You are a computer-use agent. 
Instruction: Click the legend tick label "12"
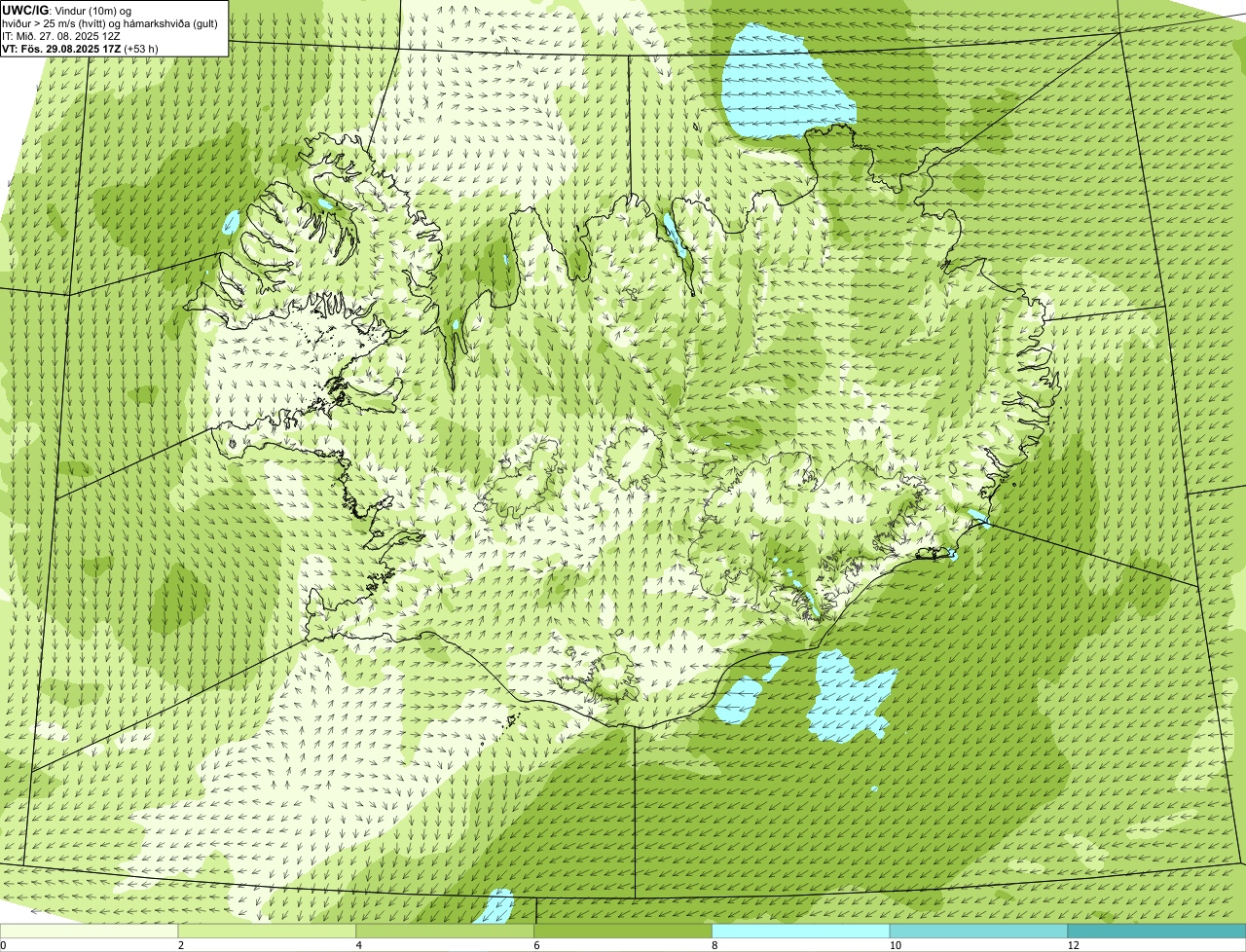[1072, 945]
